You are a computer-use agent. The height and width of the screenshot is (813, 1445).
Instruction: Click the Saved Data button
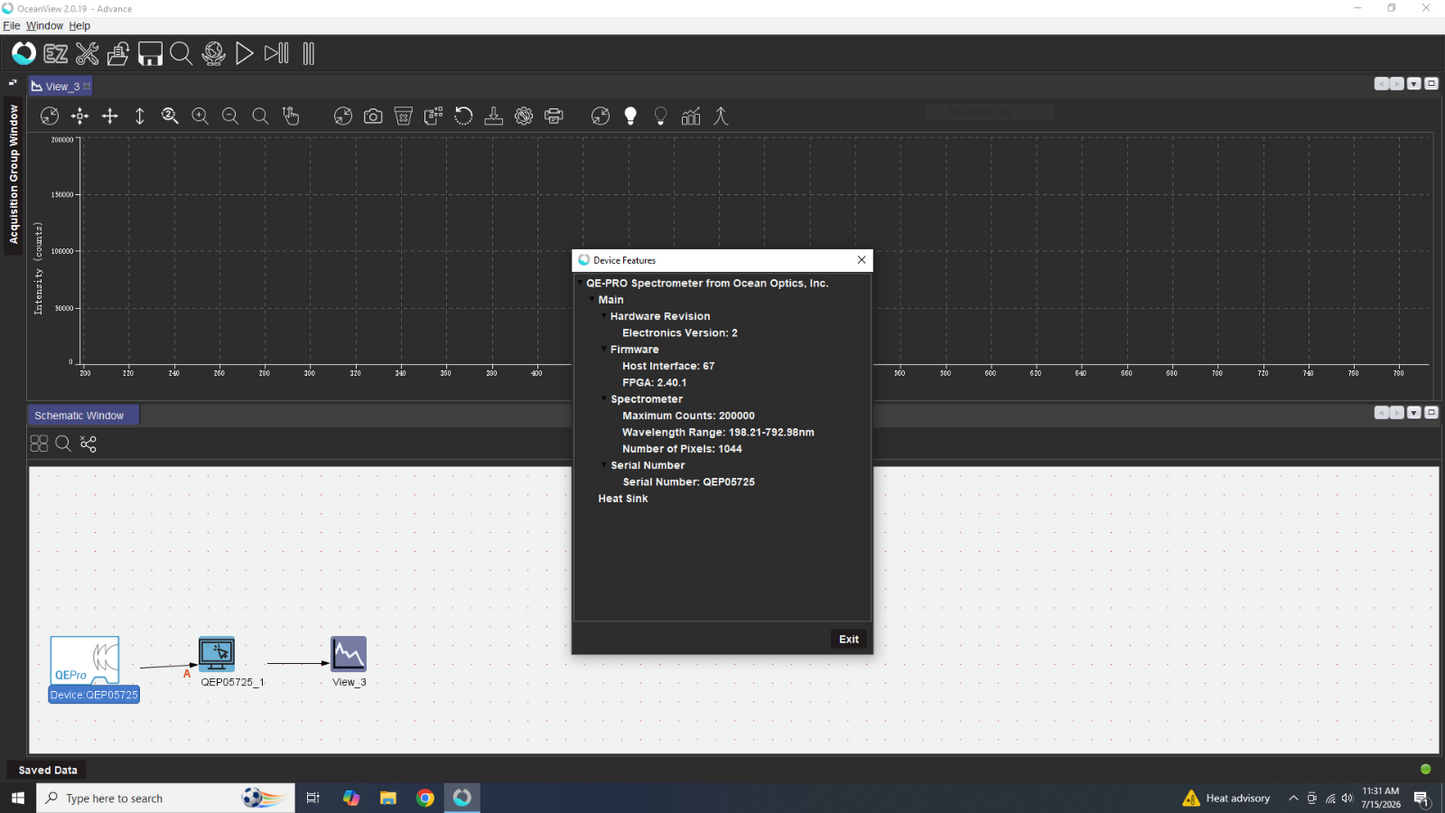[x=48, y=770]
